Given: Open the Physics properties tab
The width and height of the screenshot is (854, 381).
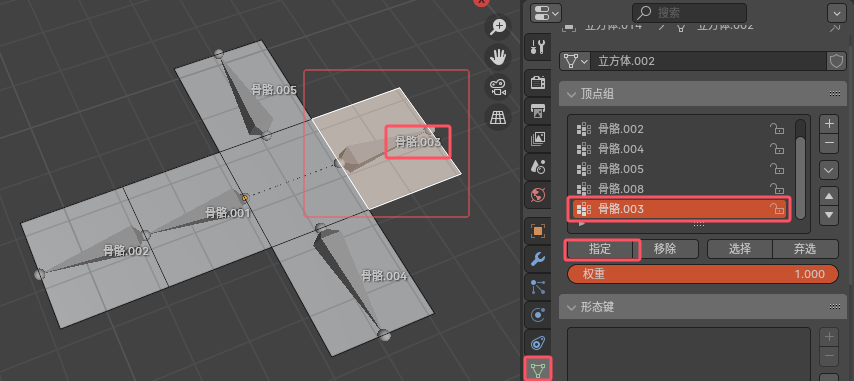Looking at the screenshot, I should click(538, 315).
